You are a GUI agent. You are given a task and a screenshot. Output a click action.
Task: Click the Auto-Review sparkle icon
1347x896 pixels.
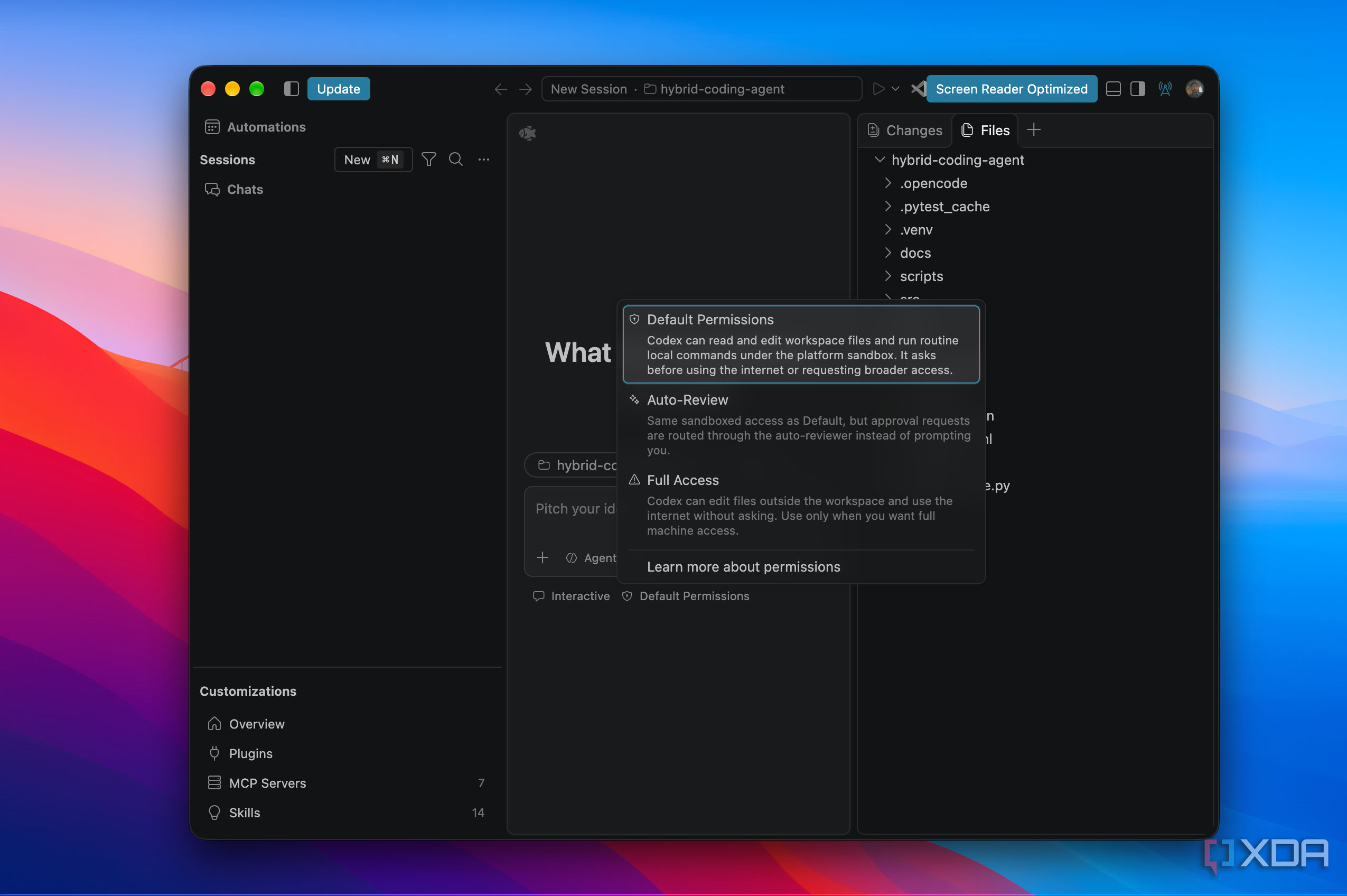click(634, 399)
